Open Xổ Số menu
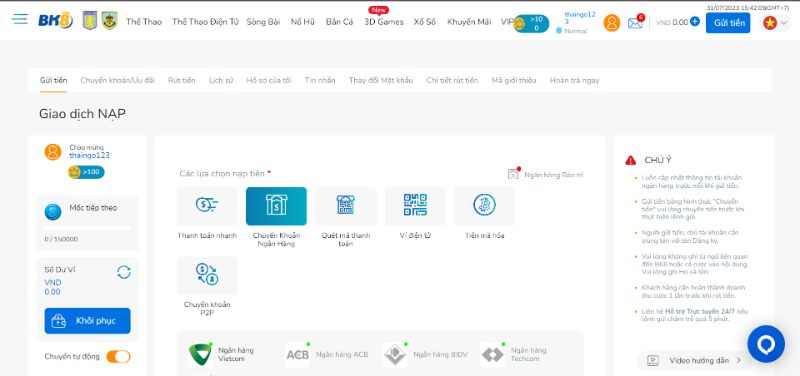Viewport: 800px width, 376px height. (424, 22)
